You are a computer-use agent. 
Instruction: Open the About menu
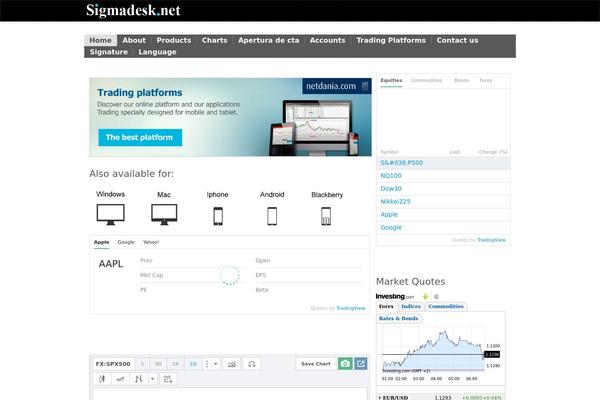134,40
